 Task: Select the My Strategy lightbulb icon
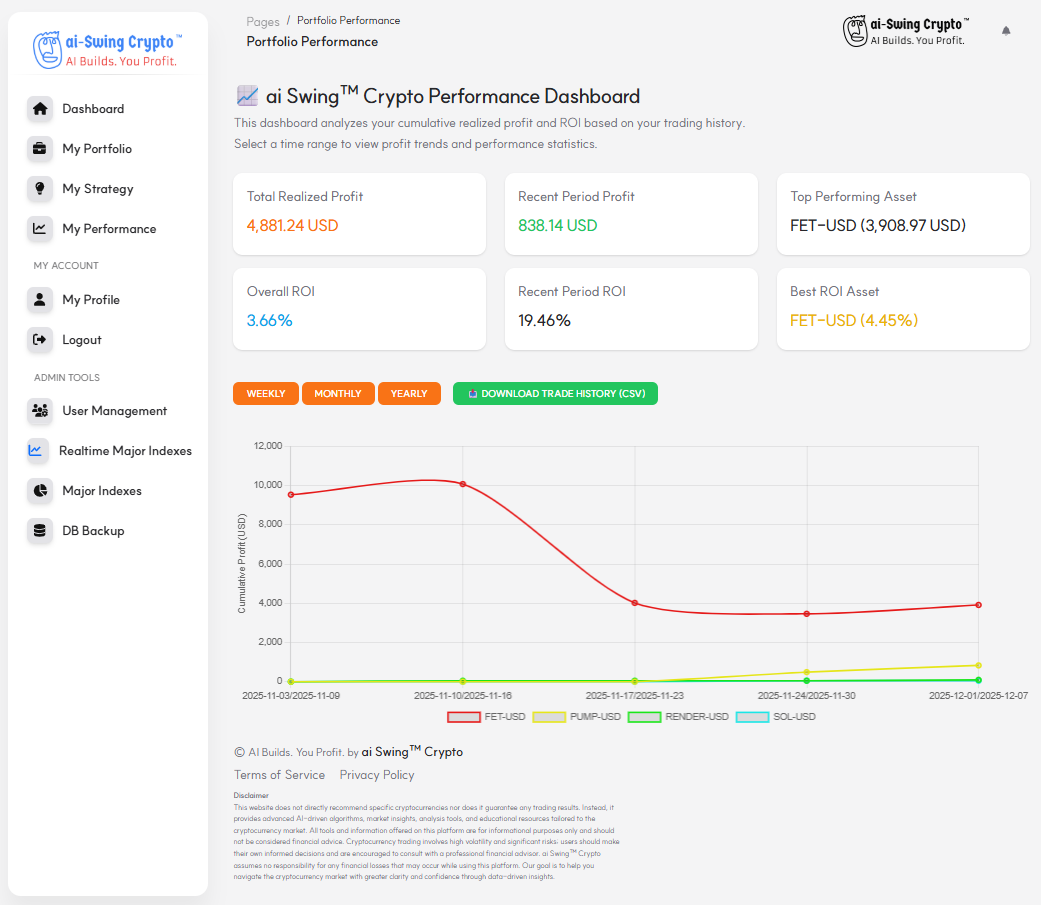(41, 189)
